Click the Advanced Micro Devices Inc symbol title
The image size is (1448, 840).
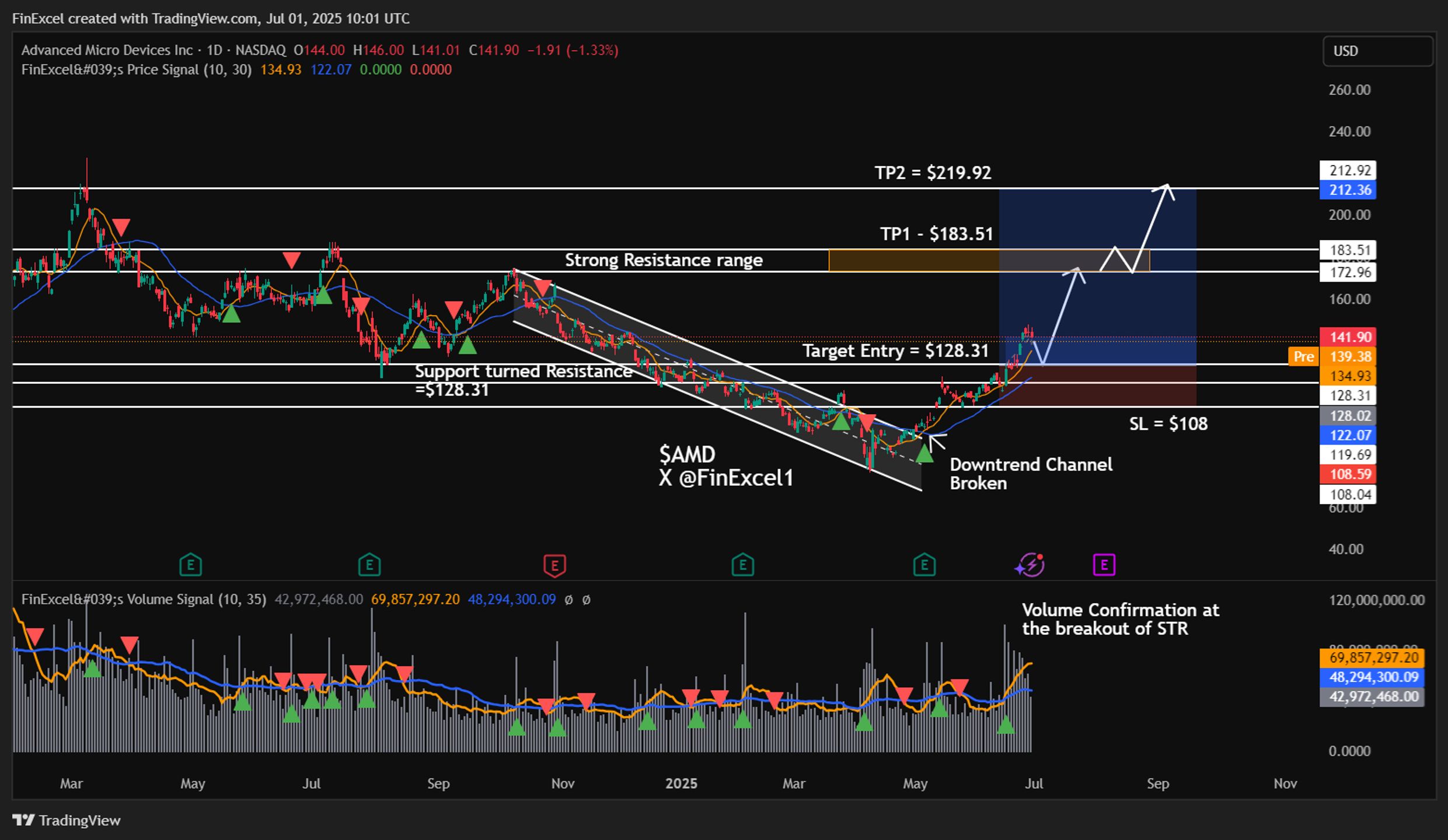[x=107, y=50]
